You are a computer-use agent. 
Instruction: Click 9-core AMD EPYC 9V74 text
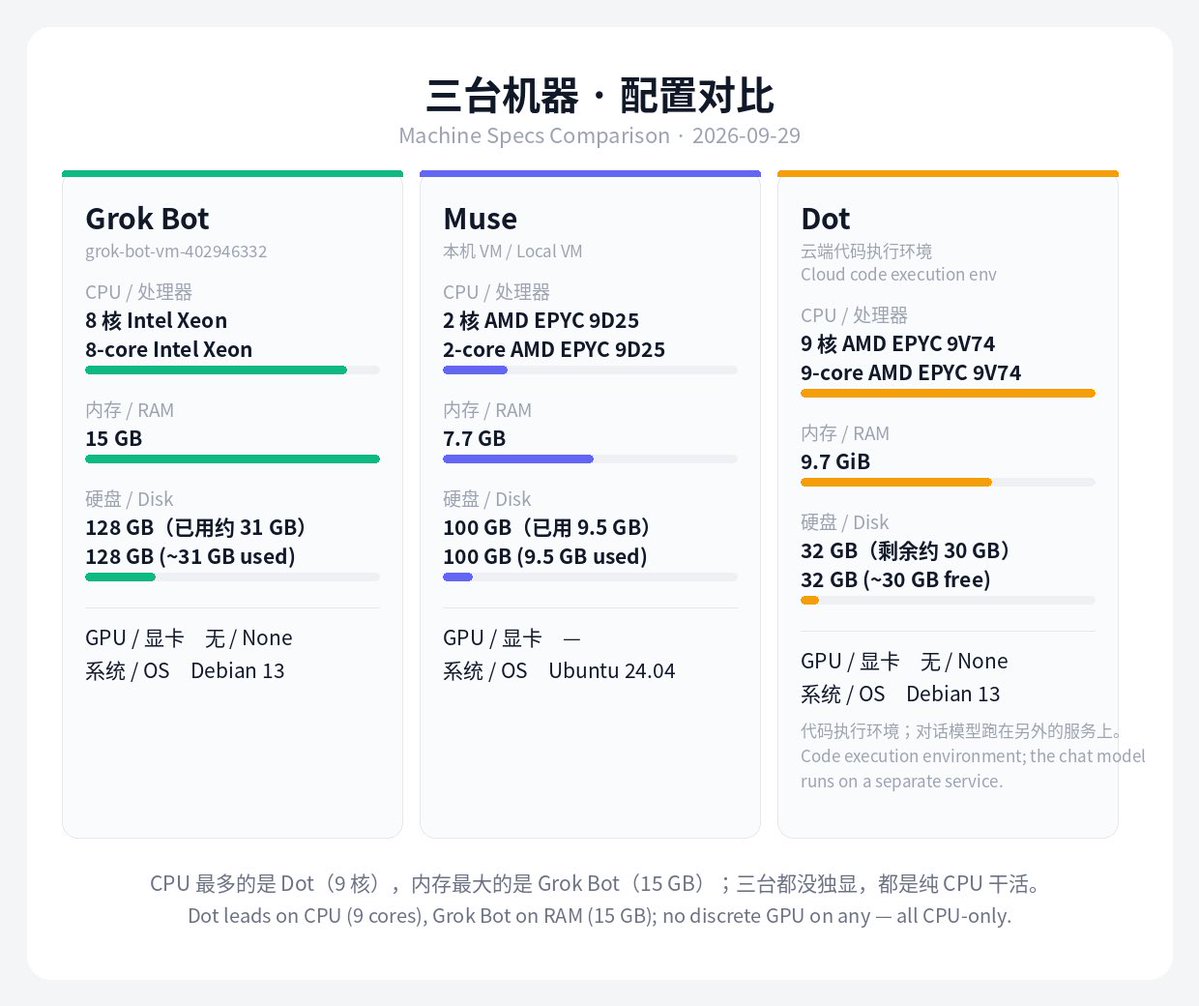pyautogui.click(x=911, y=373)
